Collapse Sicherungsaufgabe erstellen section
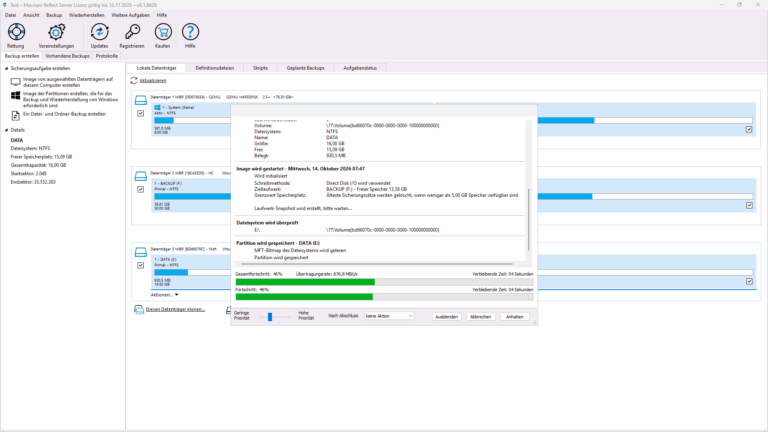This screenshot has height=432, width=768. (x=6, y=69)
